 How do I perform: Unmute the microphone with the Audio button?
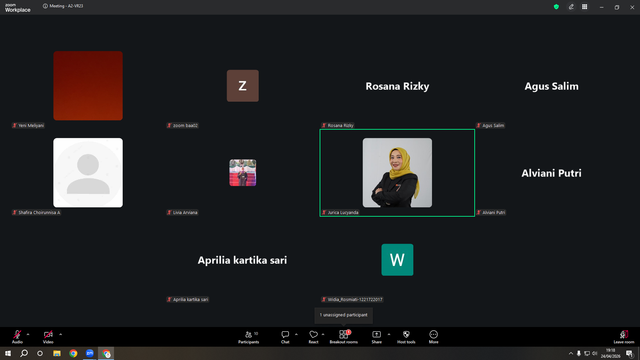pyautogui.click(x=17, y=337)
